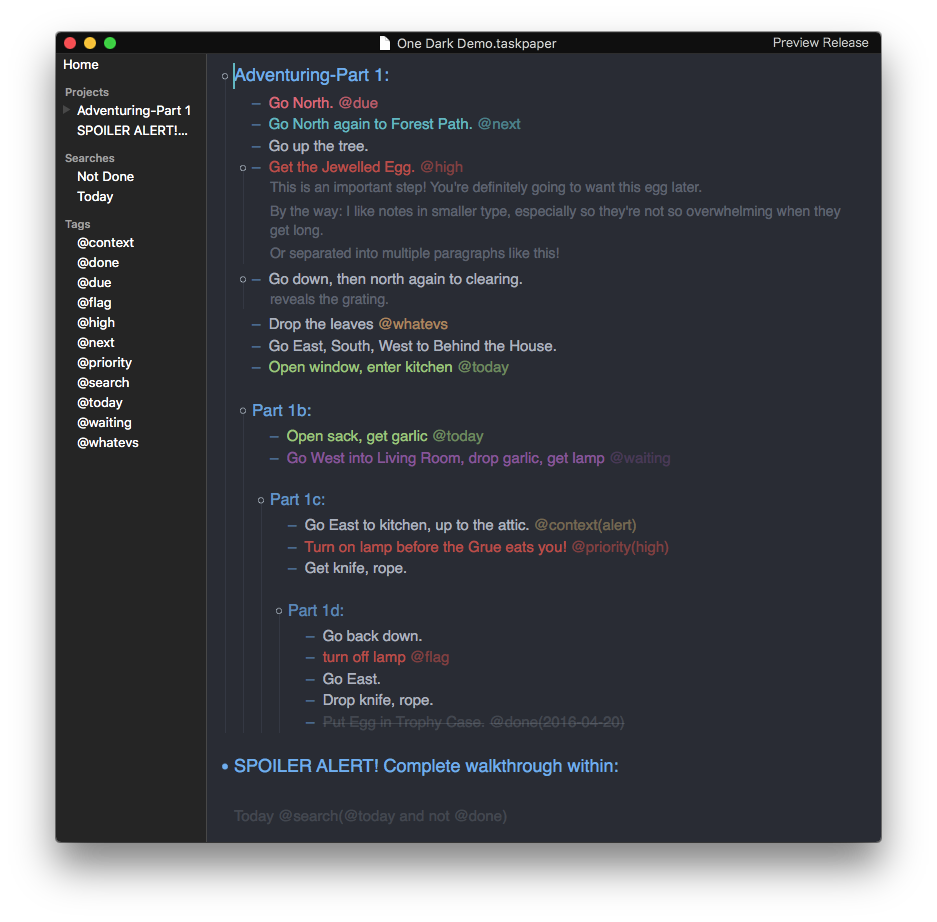This screenshot has width=937, height=922.
Task: Click the dash before Get knife, rope.
Action: point(292,569)
